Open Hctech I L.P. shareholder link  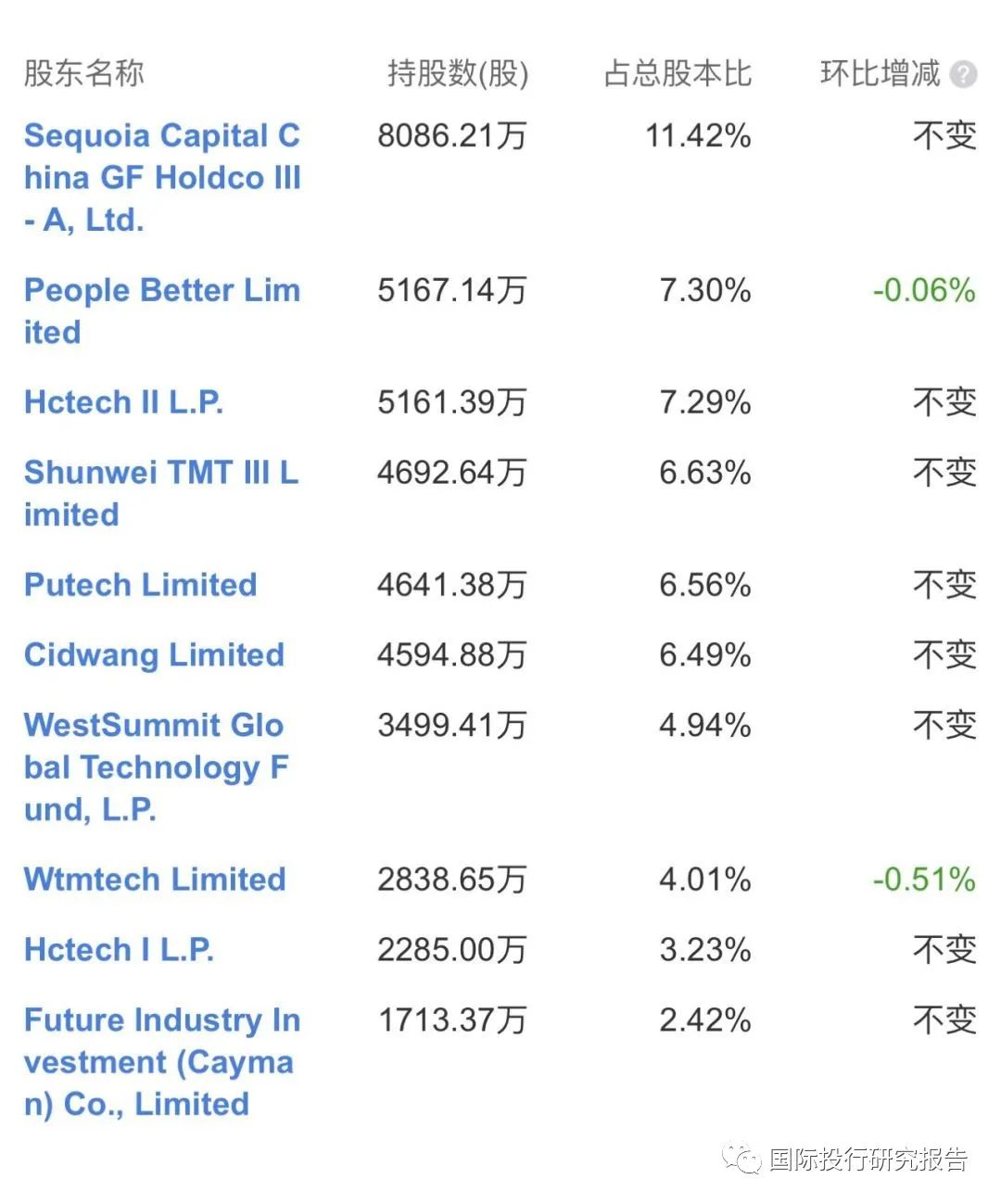coord(119,949)
